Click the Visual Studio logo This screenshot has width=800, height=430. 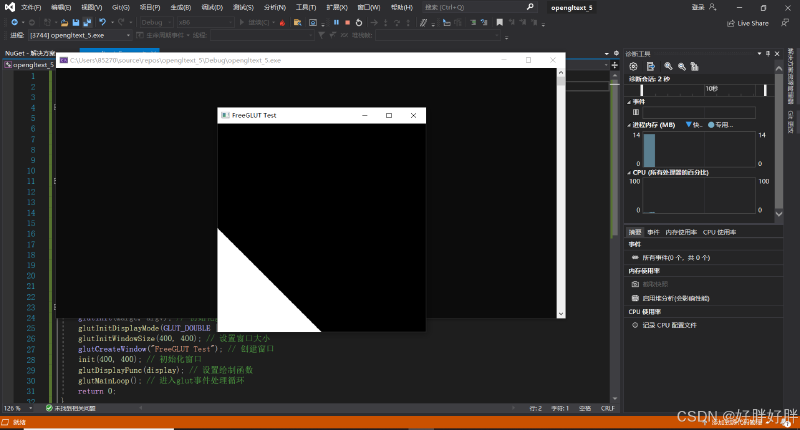pos(10,7)
